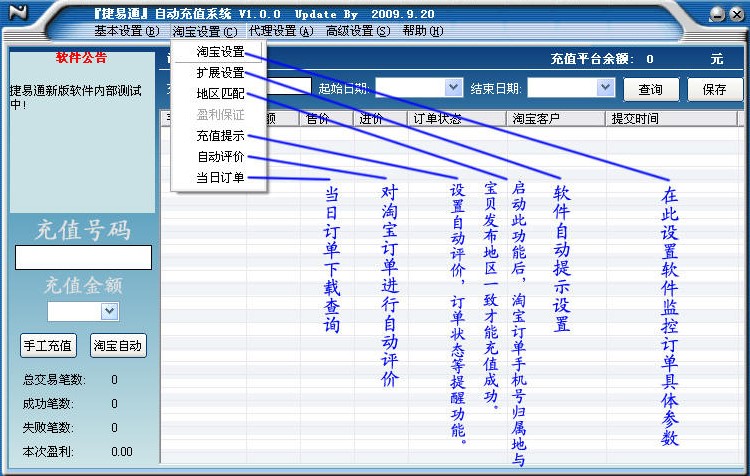Expand the 充值金额 dropdown
Screen dimensions: 750x476
(x=110, y=311)
